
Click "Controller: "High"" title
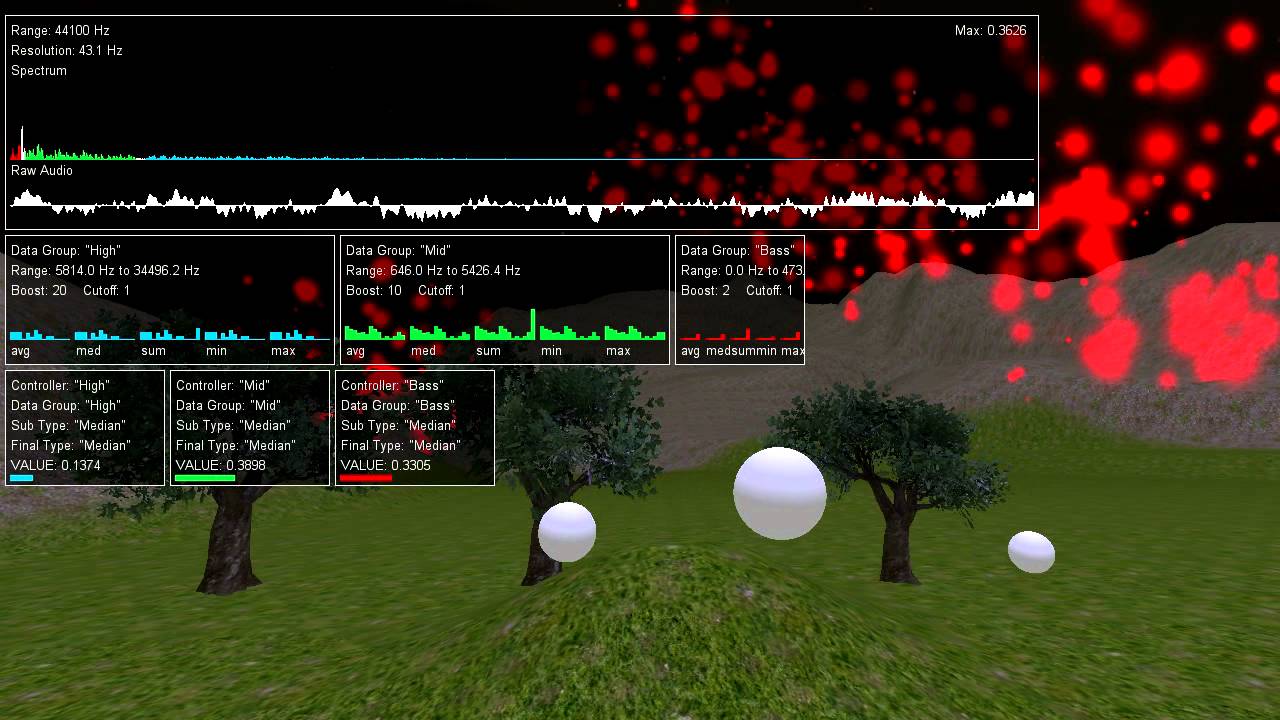pyautogui.click(x=60, y=386)
